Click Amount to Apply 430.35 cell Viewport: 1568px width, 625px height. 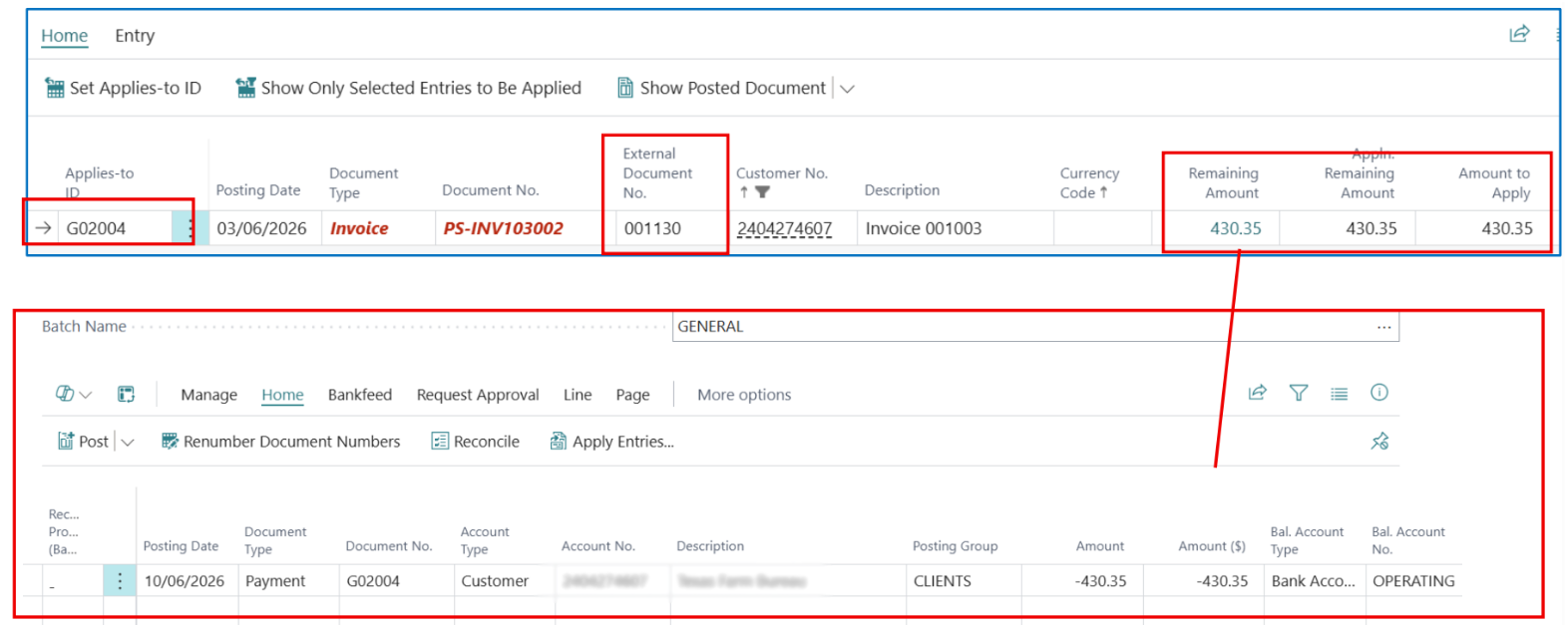1484,228
